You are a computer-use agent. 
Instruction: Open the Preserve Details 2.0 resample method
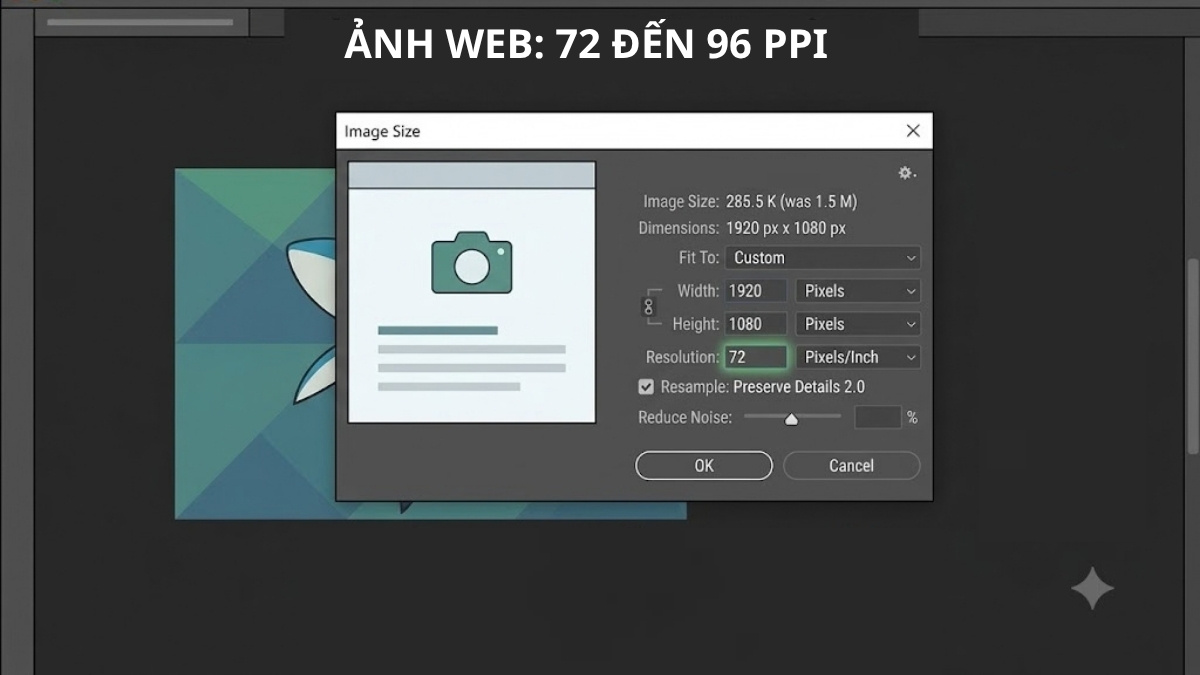tap(799, 387)
